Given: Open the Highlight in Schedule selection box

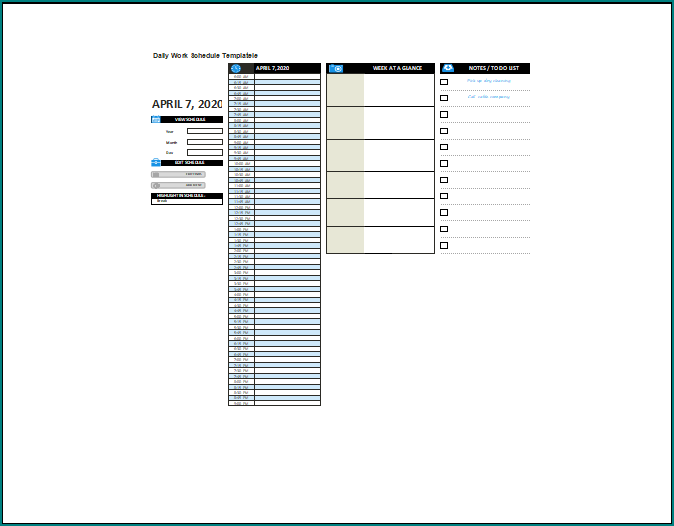Looking at the screenshot, I should [187, 201].
